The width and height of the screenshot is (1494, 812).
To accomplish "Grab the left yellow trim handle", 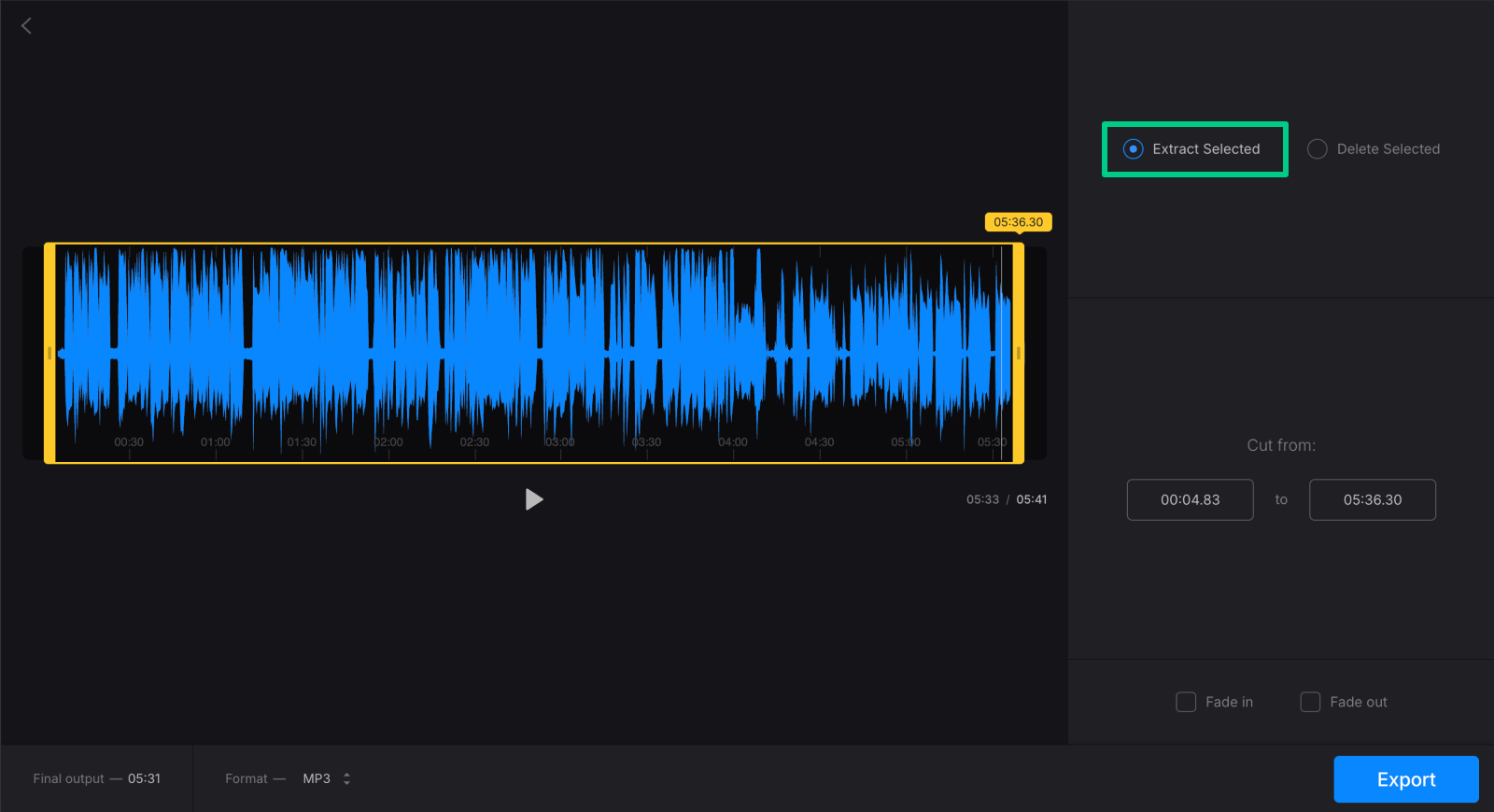I will point(49,353).
